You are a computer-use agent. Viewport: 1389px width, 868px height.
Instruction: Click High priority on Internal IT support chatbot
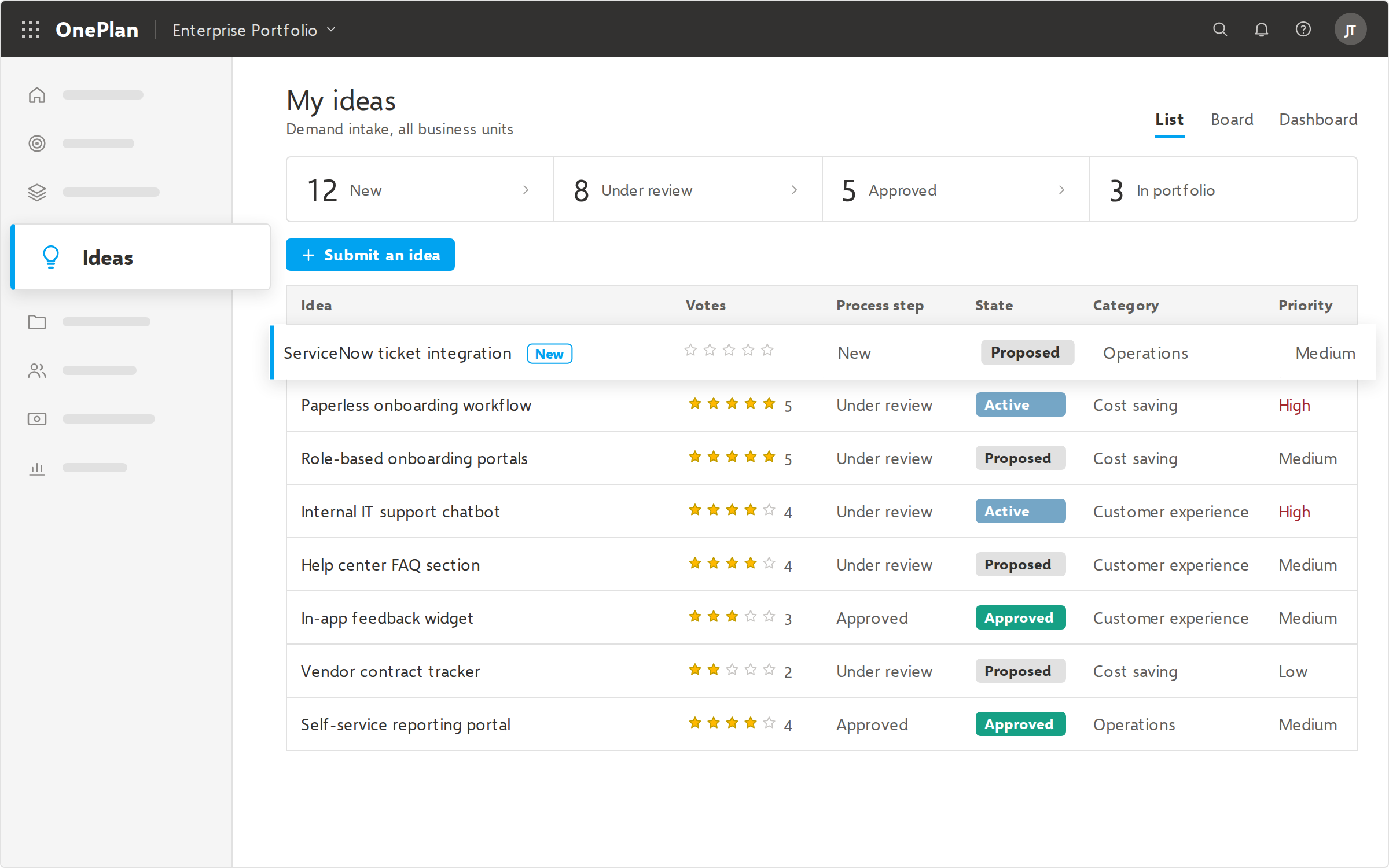(x=1294, y=512)
